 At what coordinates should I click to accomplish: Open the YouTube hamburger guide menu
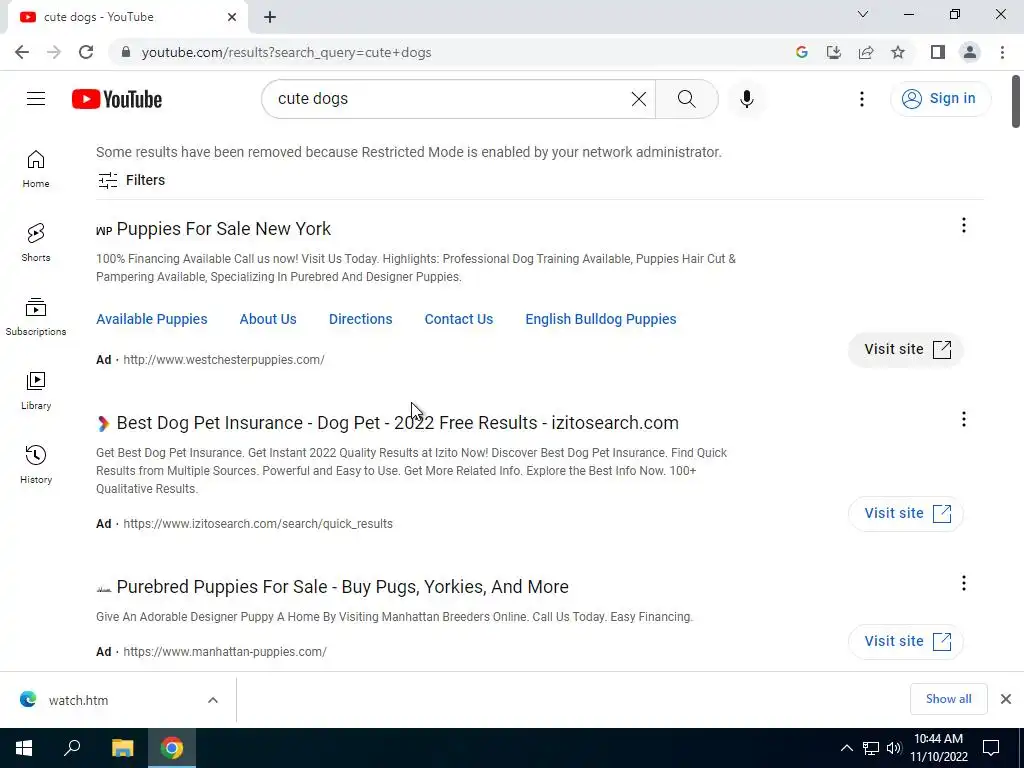tap(36, 99)
